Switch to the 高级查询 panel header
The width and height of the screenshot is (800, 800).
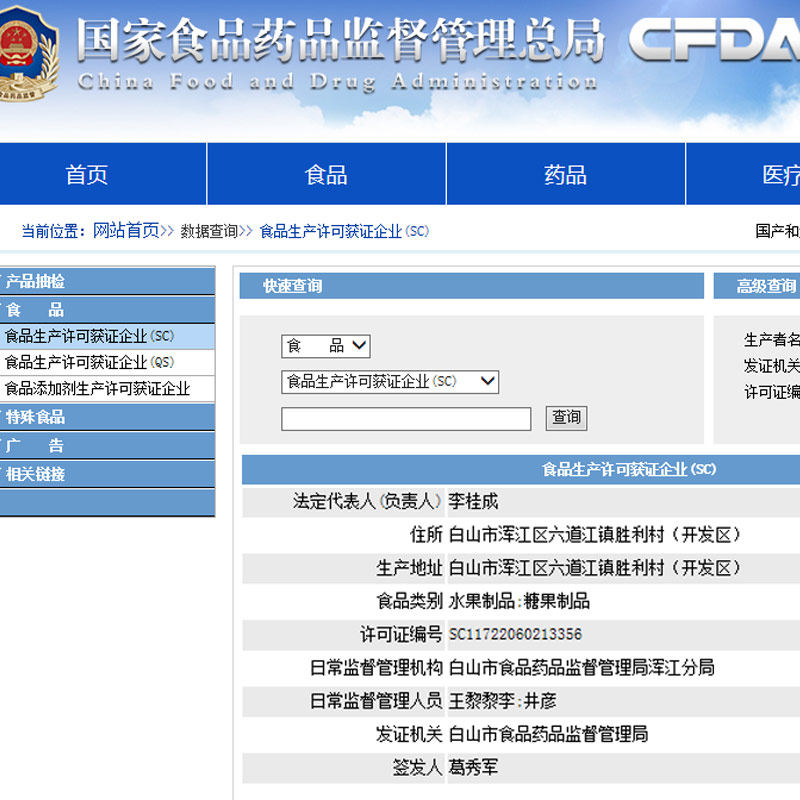click(757, 286)
